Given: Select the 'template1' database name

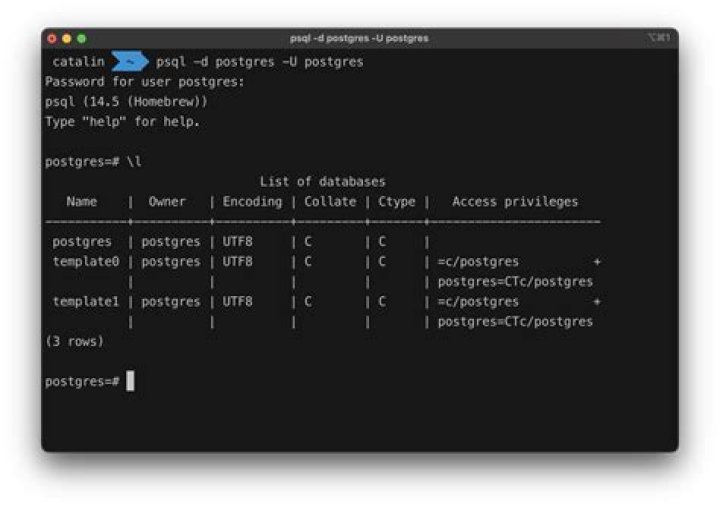Looking at the screenshot, I should 86,302.
